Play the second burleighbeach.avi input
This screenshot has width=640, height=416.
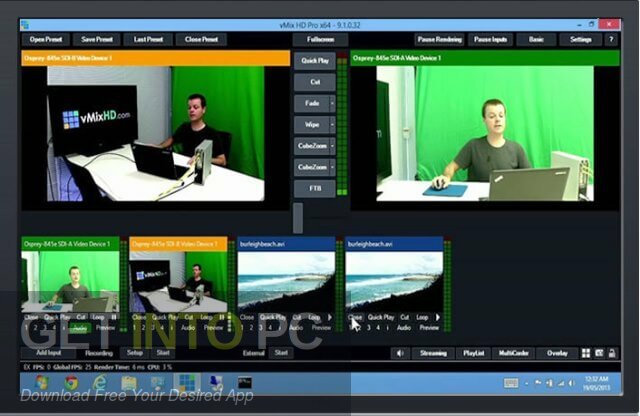[x=438, y=317]
